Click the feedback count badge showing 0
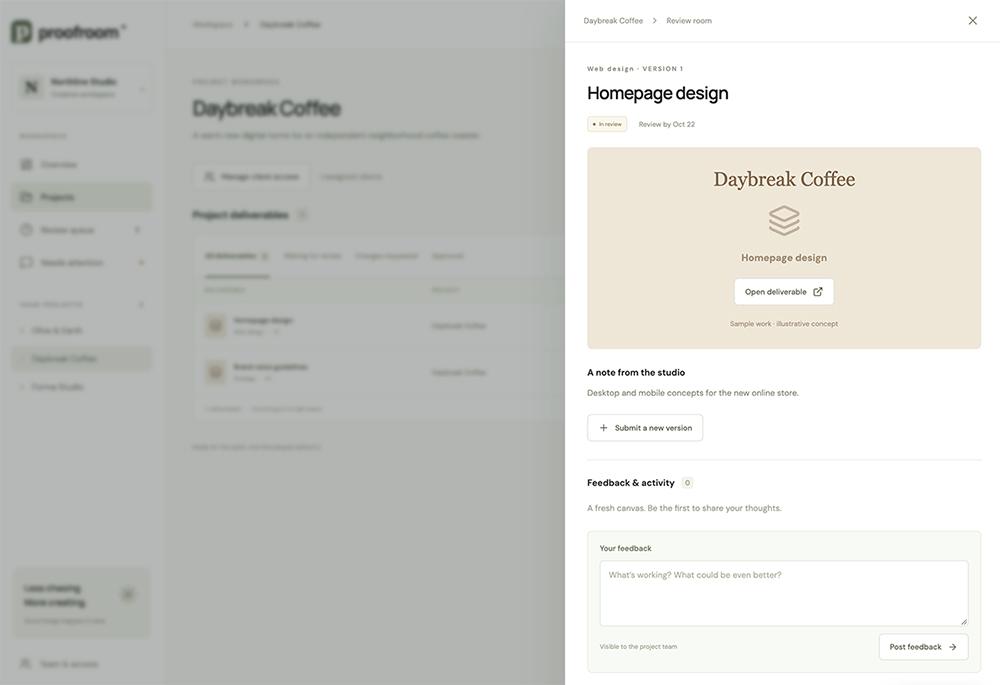 tap(687, 483)
